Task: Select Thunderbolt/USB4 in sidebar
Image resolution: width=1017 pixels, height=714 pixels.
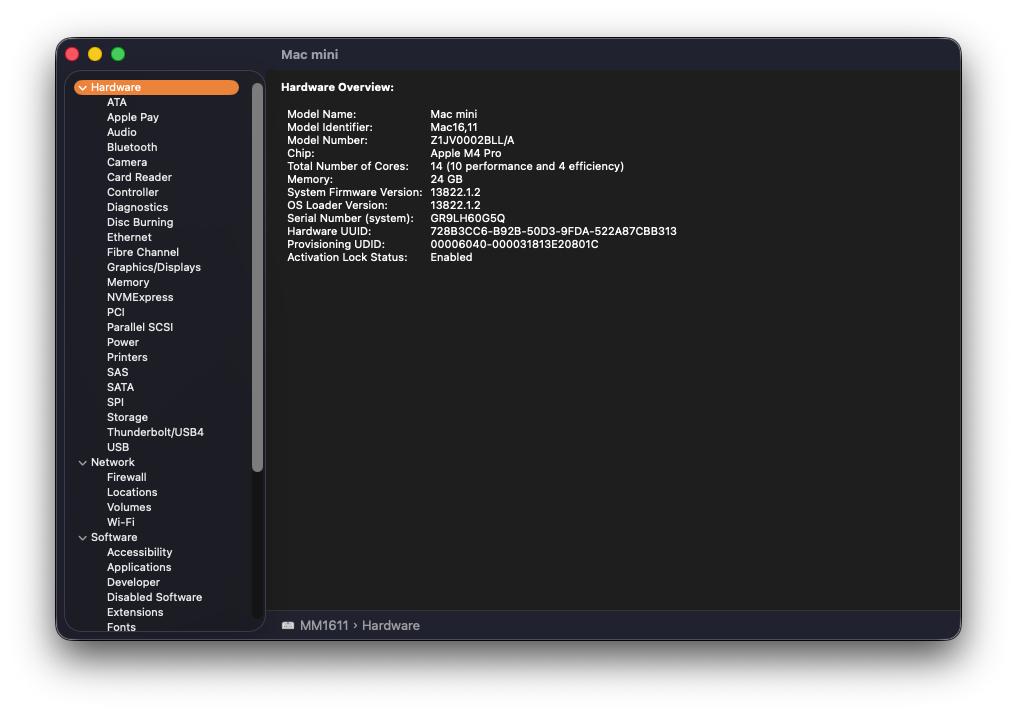Action: [x=155, y=432]
